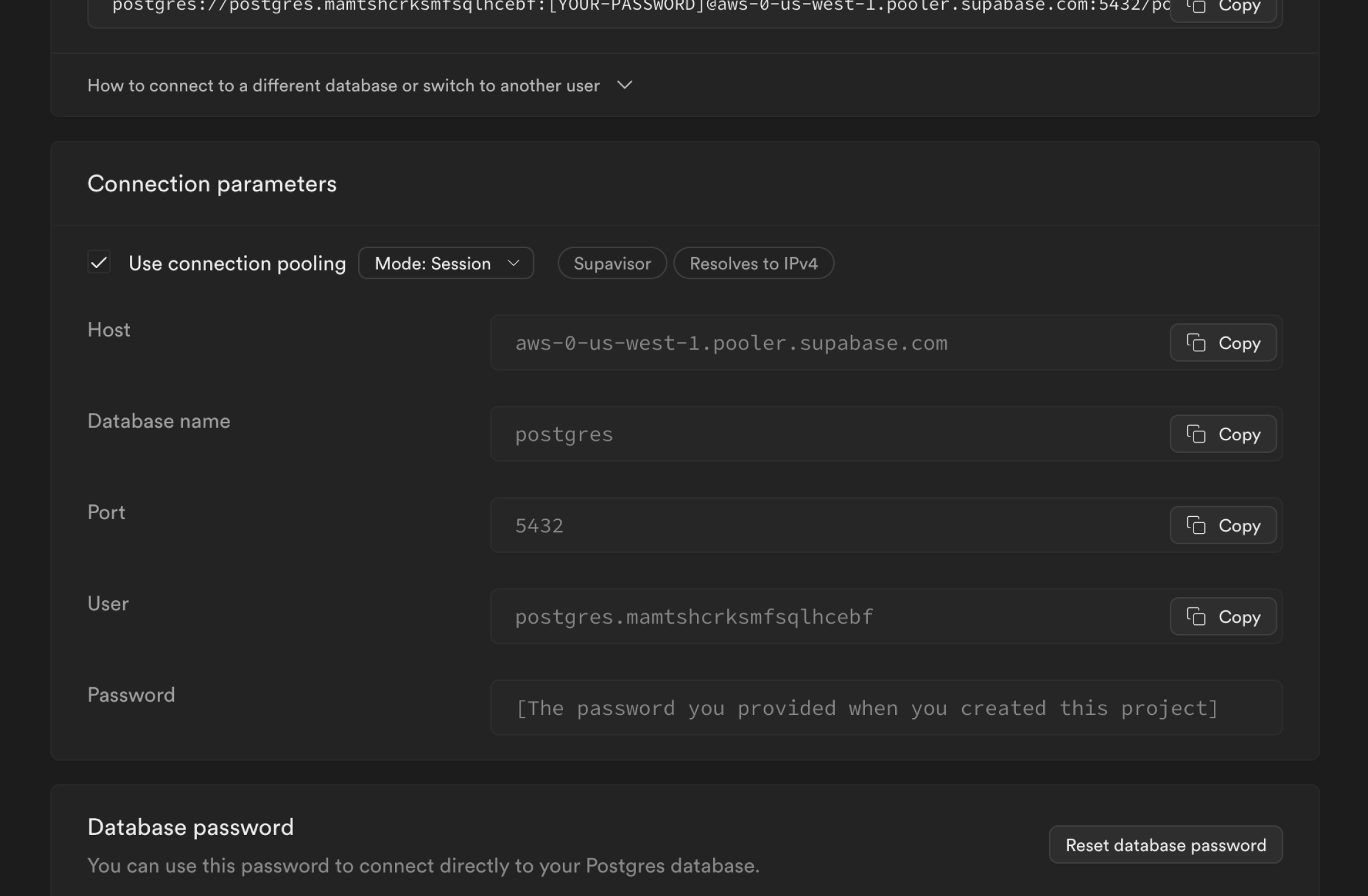
Task: Click the 'Use connection pooling' label text
Action: [x=237, y=264]
